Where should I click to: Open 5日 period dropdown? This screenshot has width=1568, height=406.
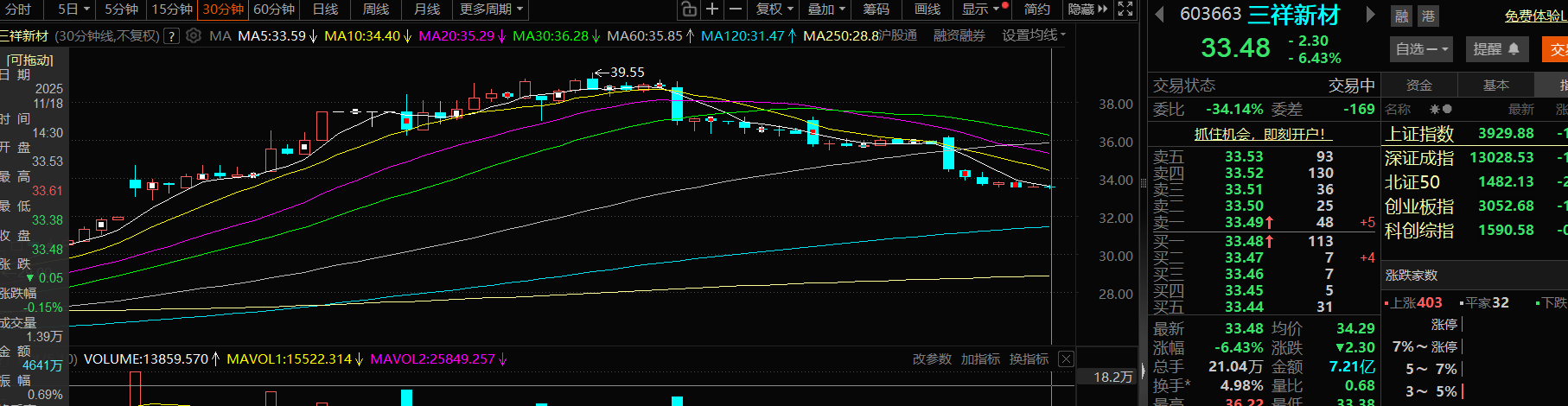pyautogui.click(x=73, y=10)
